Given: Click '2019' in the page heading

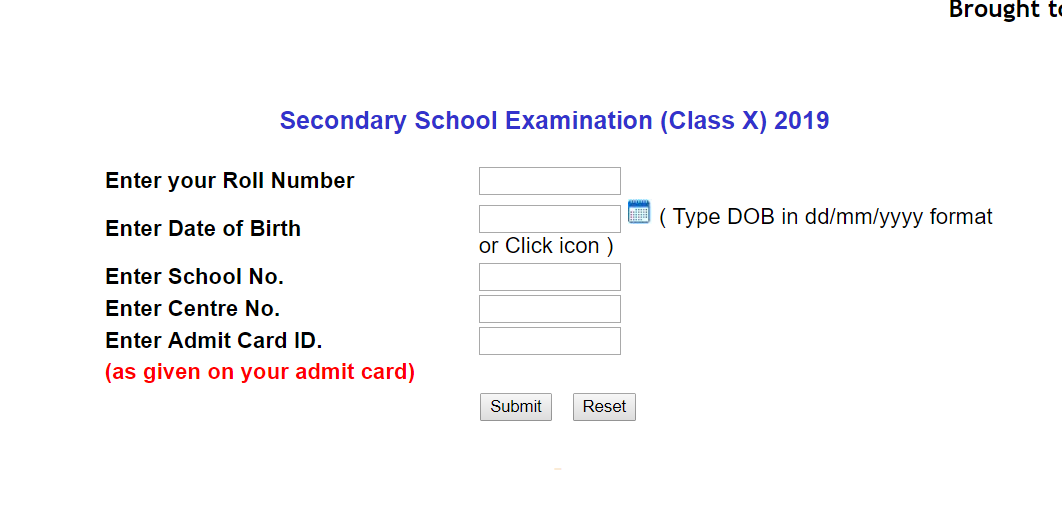Looking at the screenshot, I should click(x=802, y=121).
